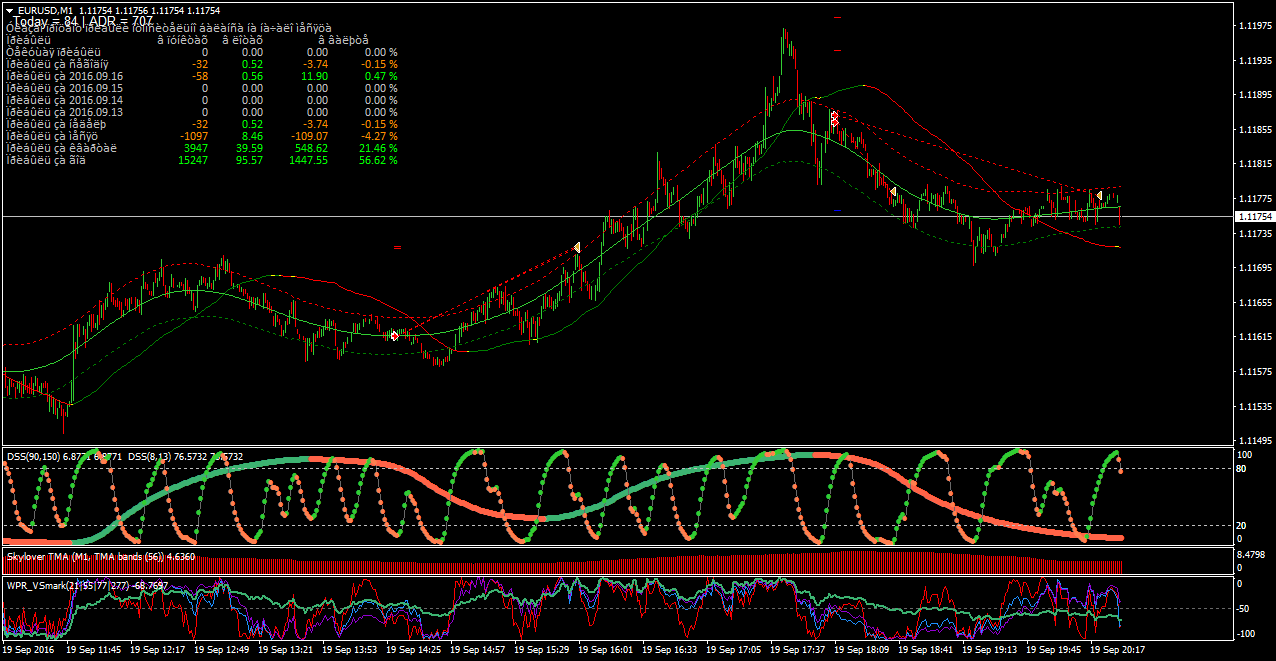Click the '19 Sep 20:17' time axis label
The height and width of the screenshot is (661, 1276).
click(1117, 650)
